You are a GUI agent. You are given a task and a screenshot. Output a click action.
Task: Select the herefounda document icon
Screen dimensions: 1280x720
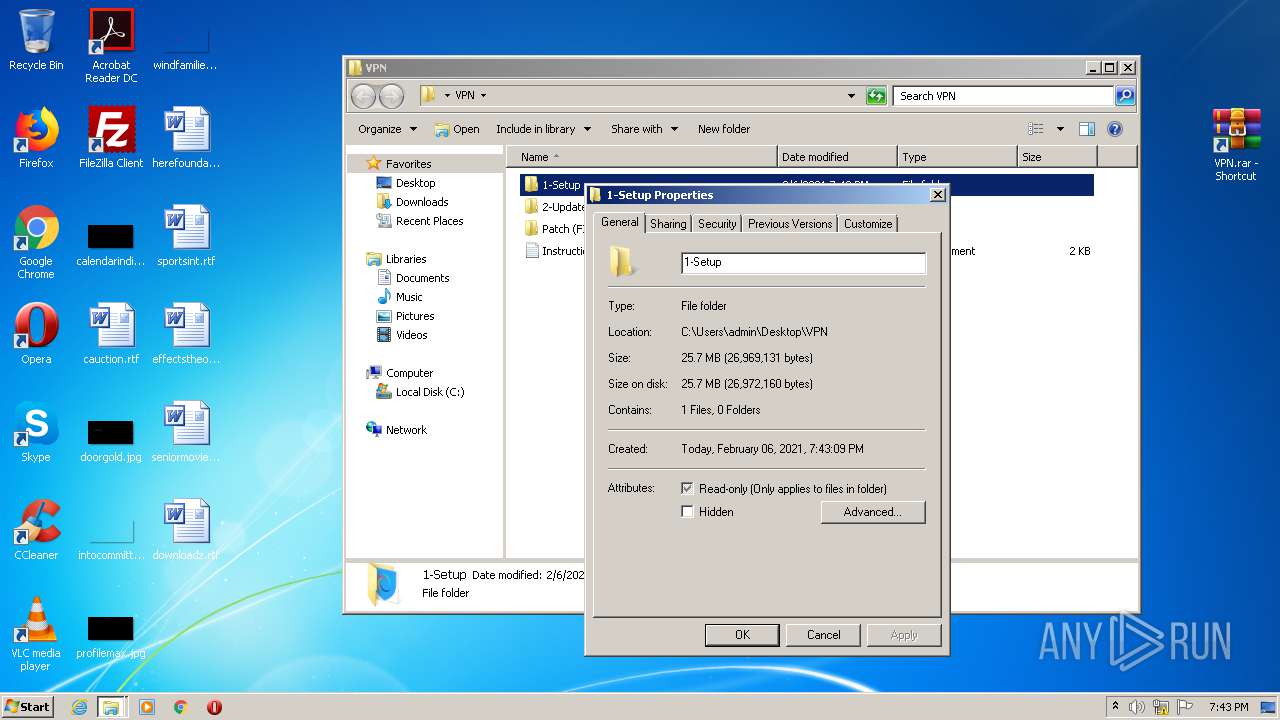[186, 137]
